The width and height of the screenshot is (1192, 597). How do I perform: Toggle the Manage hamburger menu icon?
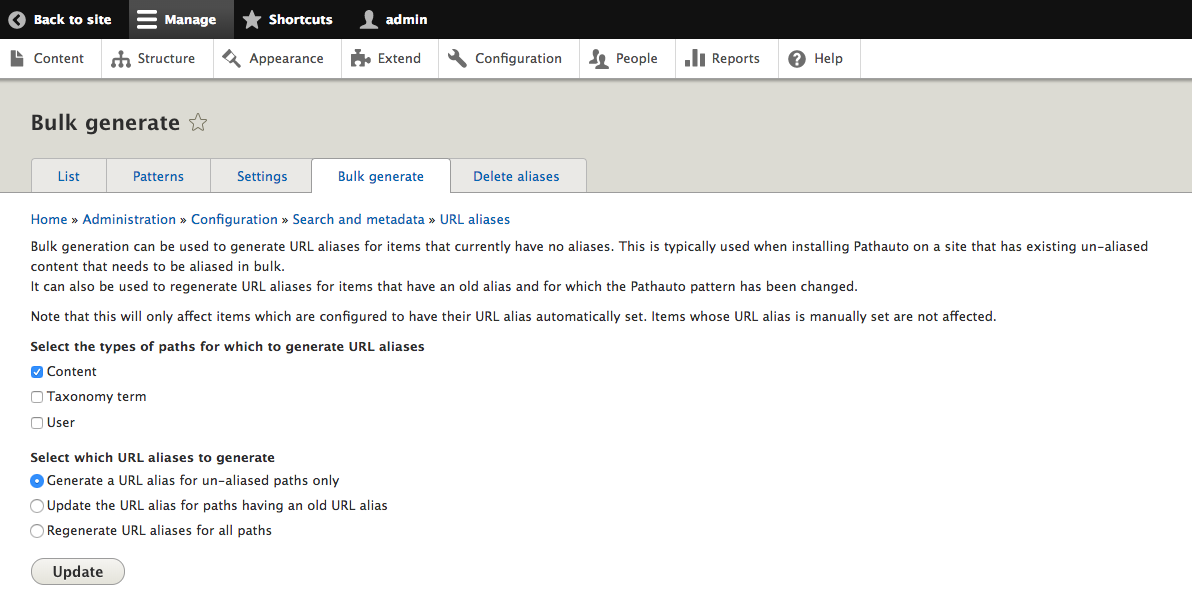point(147,19)
